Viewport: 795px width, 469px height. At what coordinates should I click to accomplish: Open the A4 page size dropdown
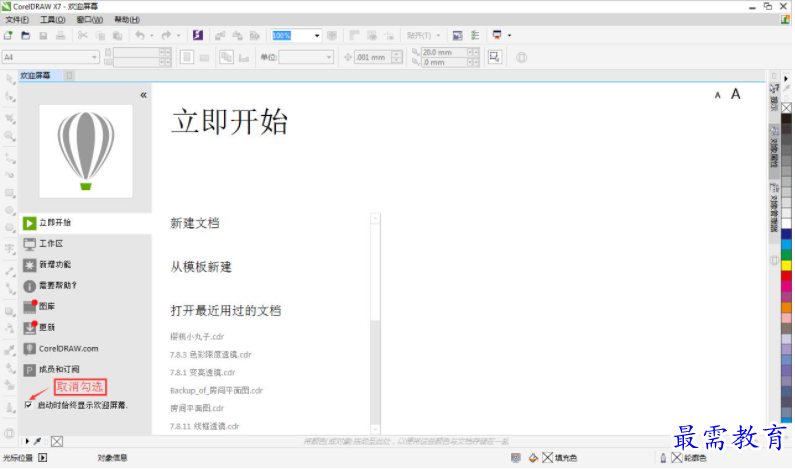click(x=94, y=57)
